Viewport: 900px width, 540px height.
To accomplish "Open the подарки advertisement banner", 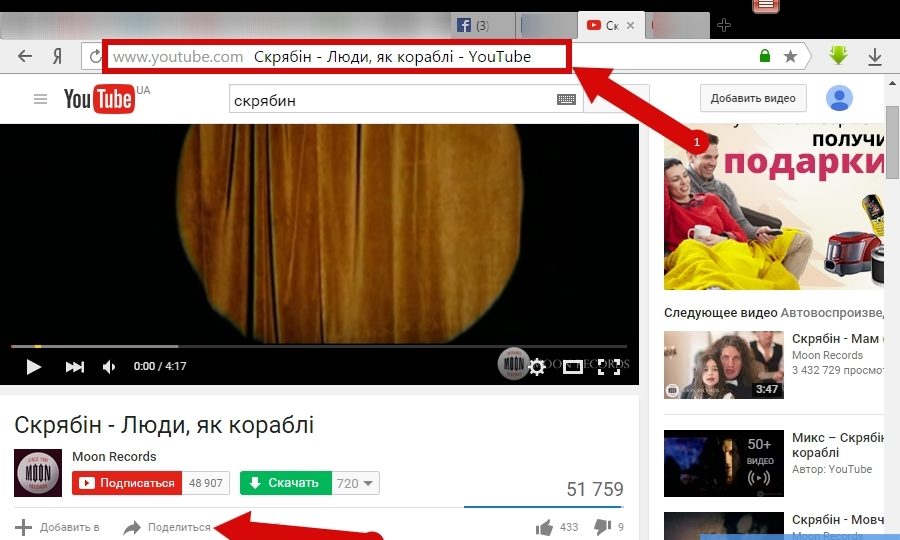I will click(x=774, y=207).
